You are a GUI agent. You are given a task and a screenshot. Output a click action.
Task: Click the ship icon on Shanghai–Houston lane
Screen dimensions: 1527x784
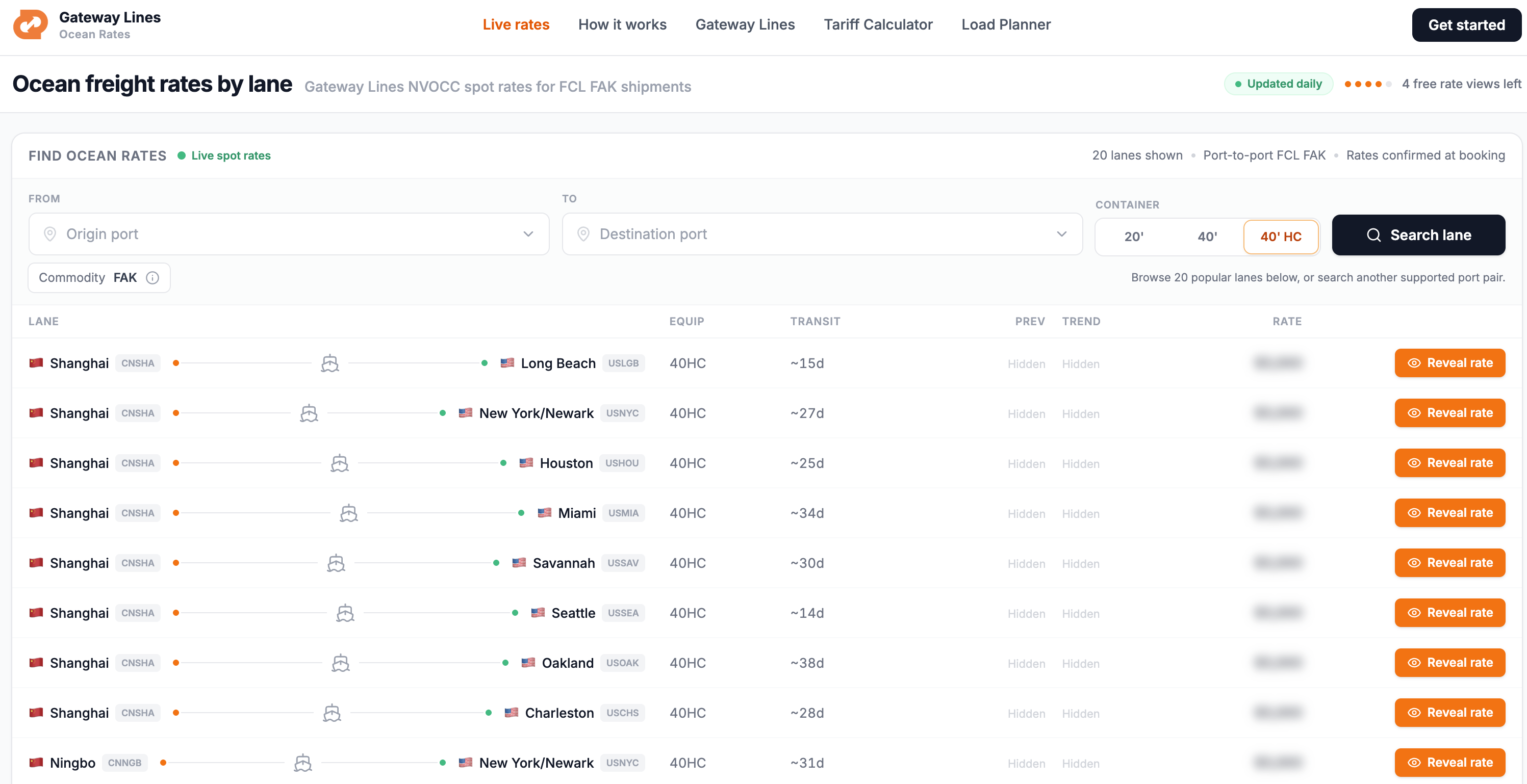[x=340, y=463]
